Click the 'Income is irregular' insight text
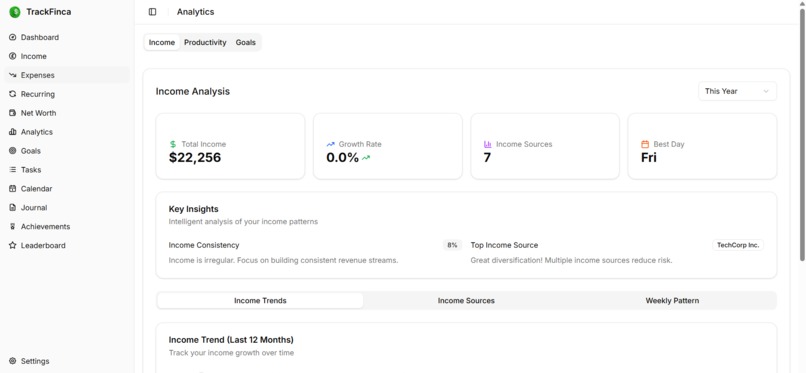The width and height of the screenshot is (806, 373). pyautogui.click(x=283, y=260)
